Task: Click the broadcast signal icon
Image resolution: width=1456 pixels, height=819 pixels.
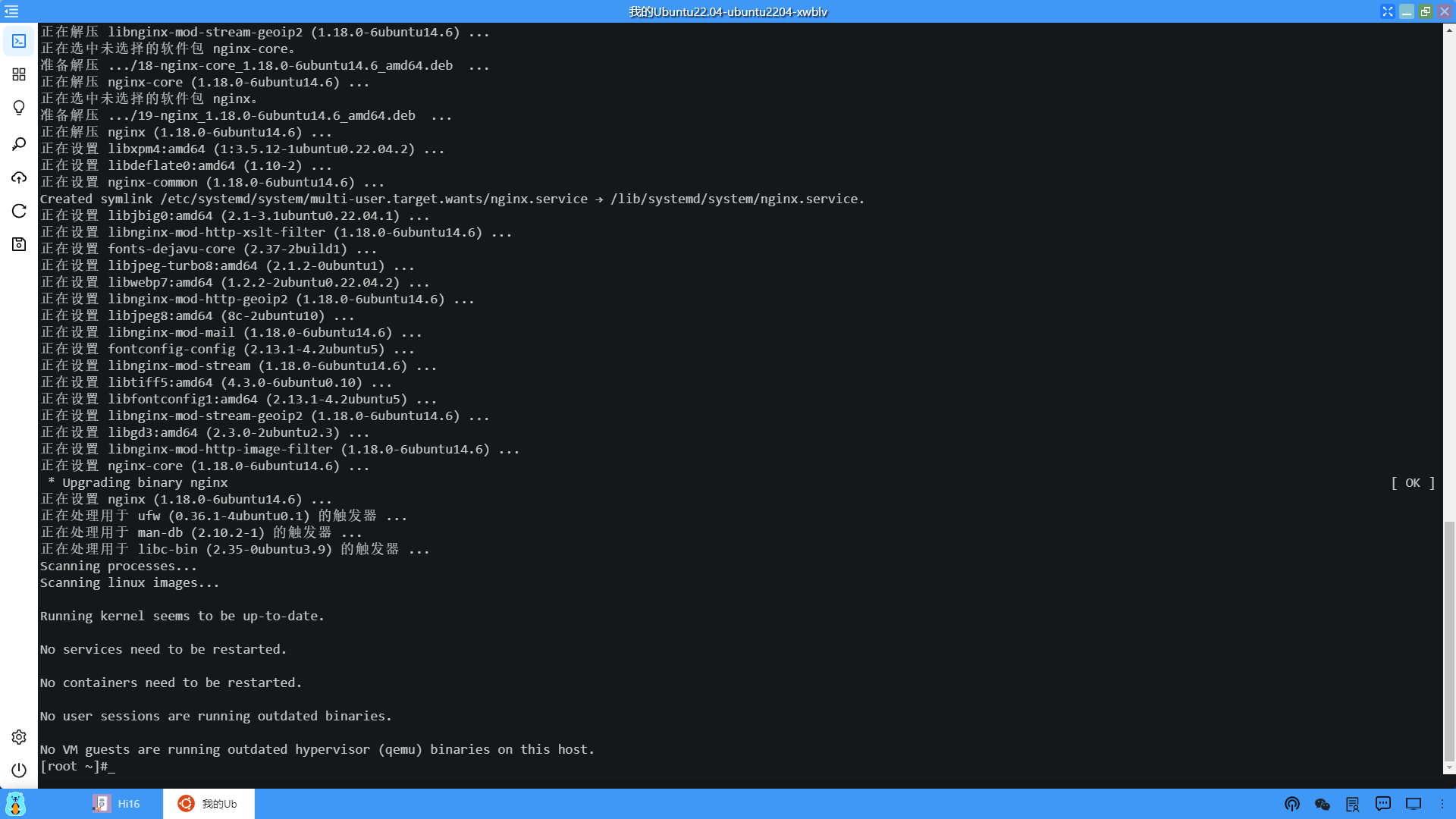Action: (1292, 804)
